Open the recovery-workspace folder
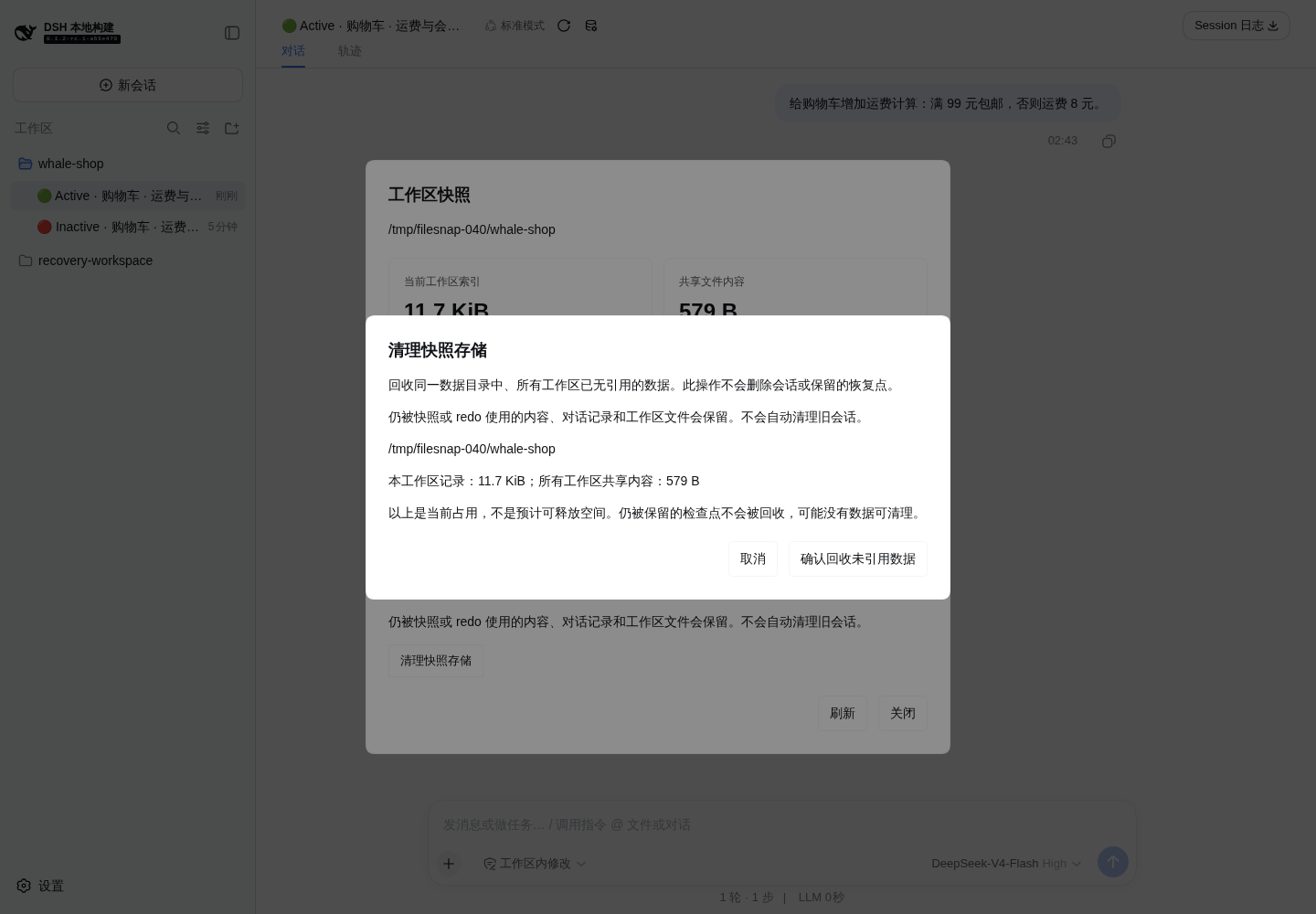1316x914 pixels. [128, 260]
